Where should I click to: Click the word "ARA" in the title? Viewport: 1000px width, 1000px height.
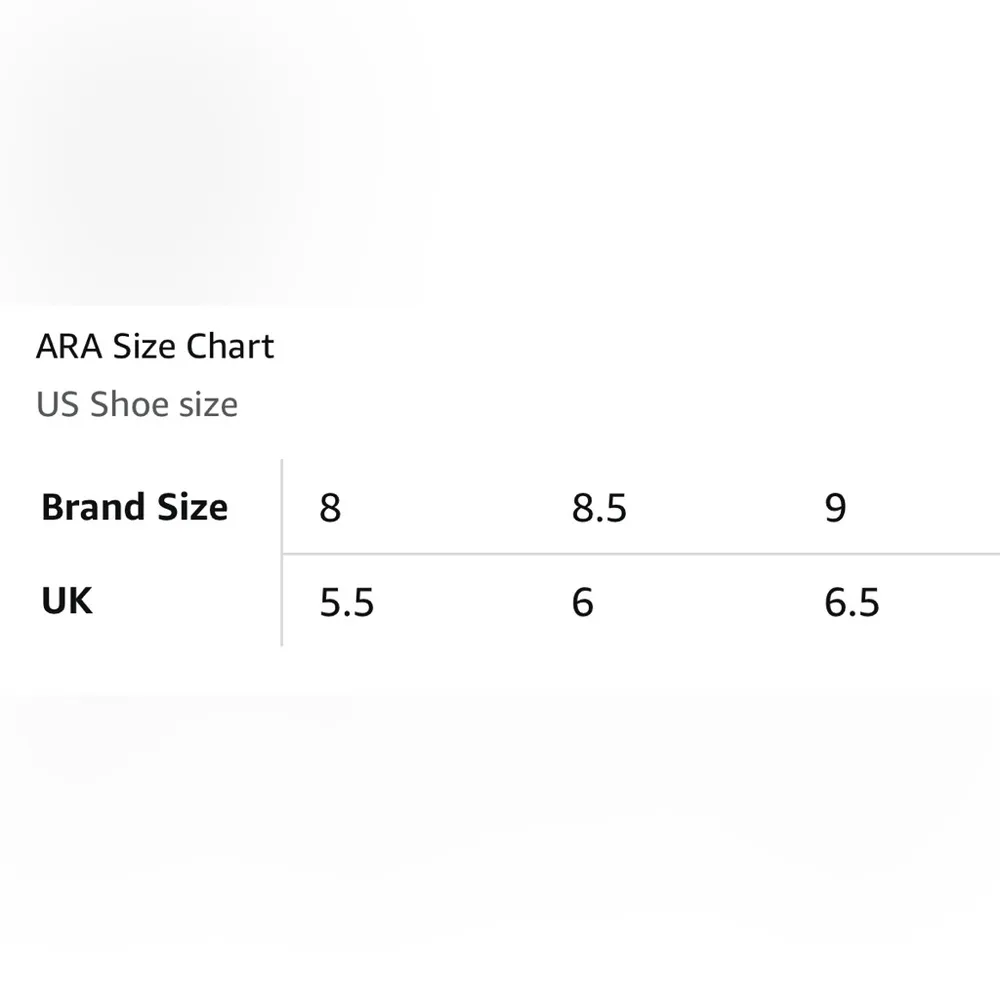68,347
